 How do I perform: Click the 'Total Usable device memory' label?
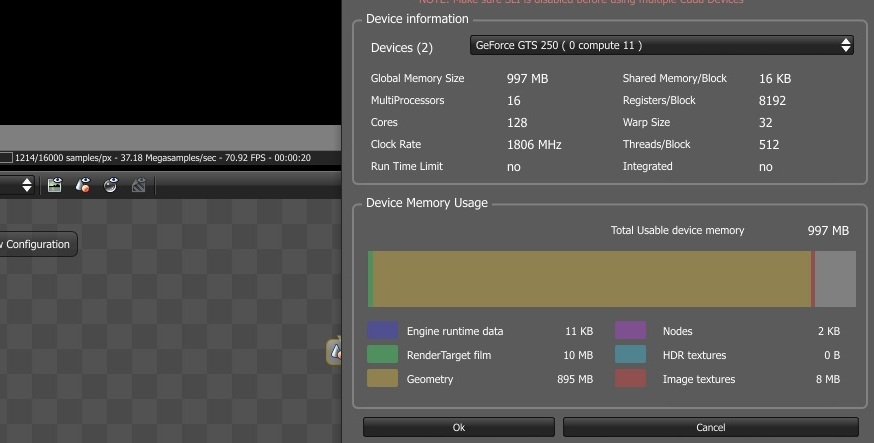pos(677,231)
